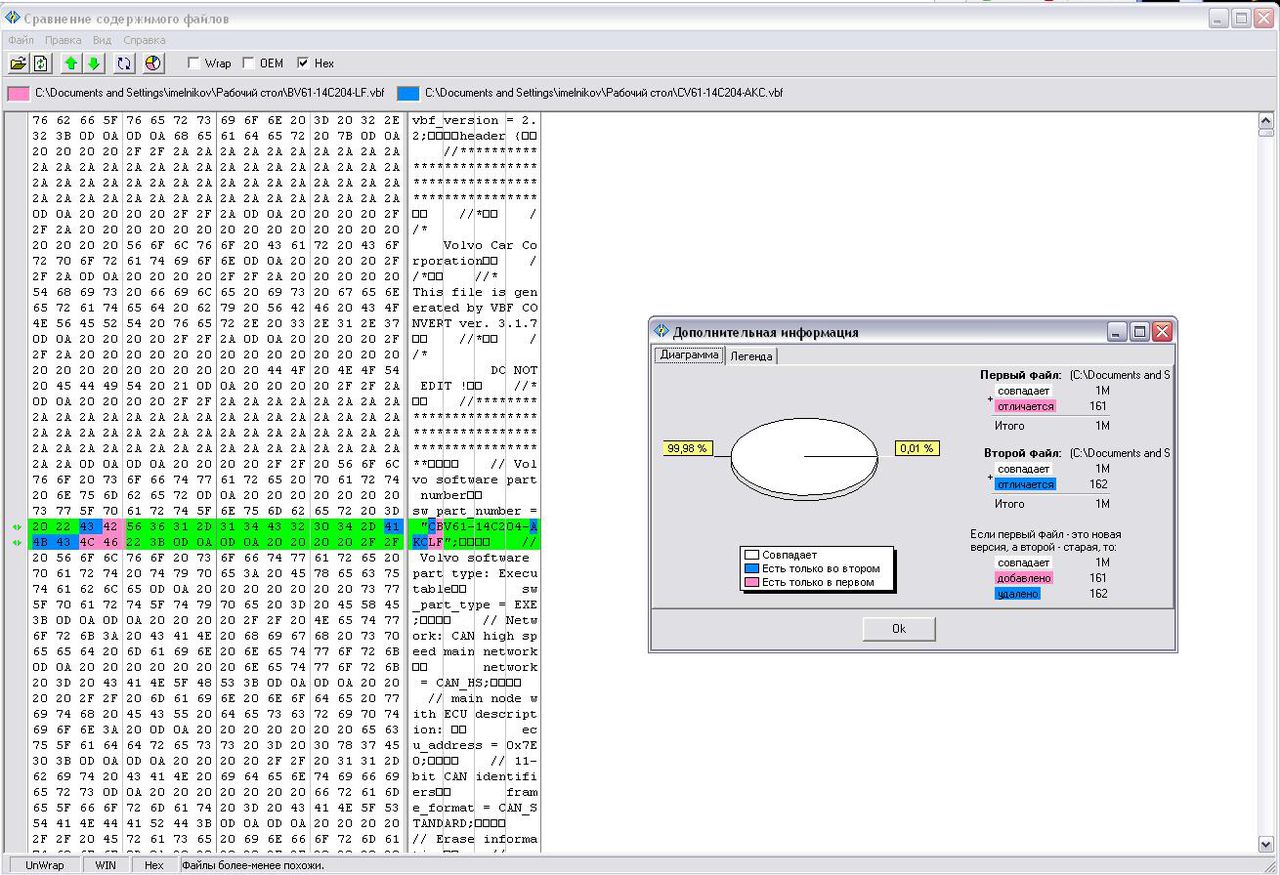This screenshot has width=1280, height=875.
Task: Click the blue circular arrows refresh icon
Action: 124,63
